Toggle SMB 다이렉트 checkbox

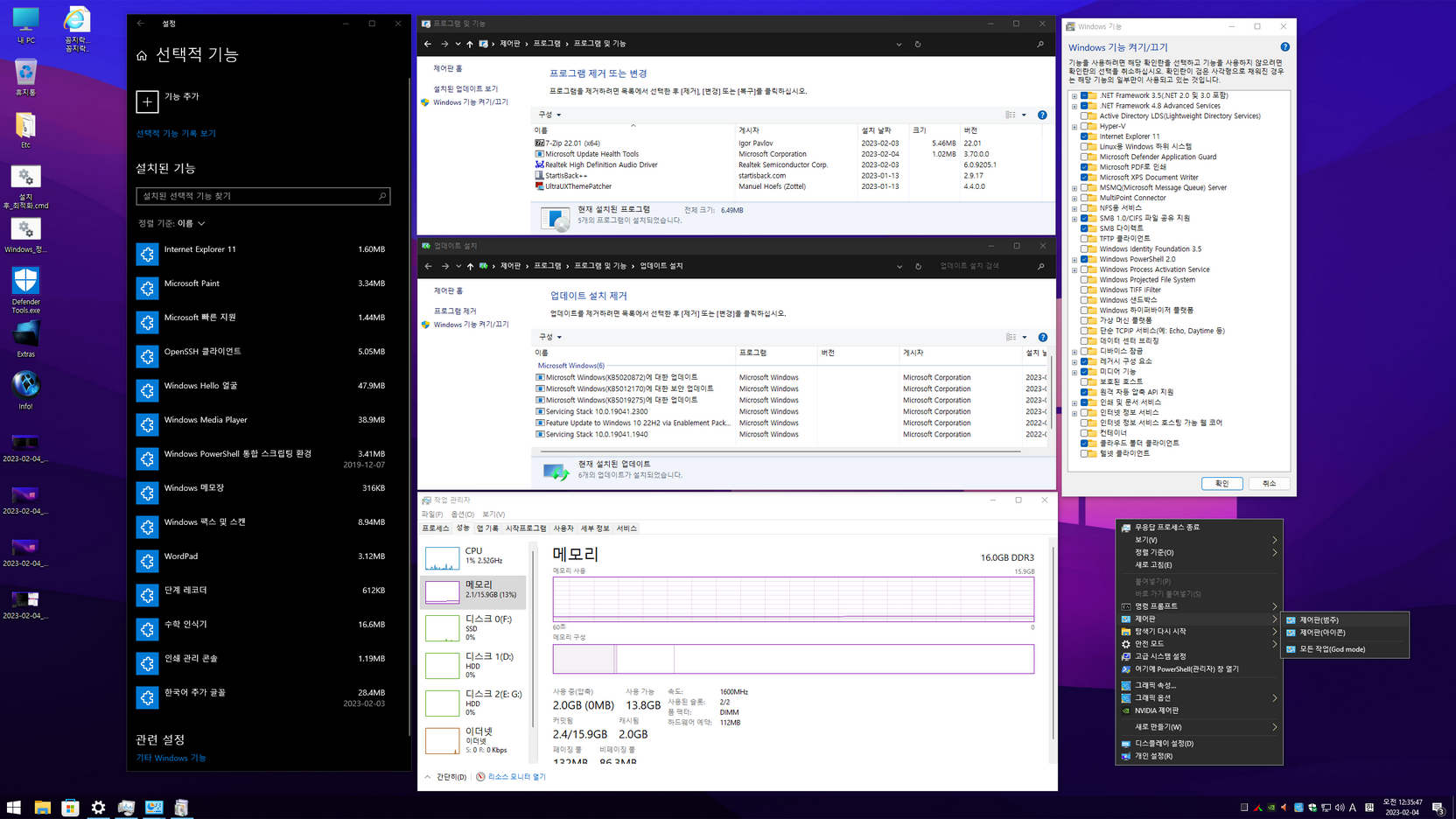[1084, 228]
